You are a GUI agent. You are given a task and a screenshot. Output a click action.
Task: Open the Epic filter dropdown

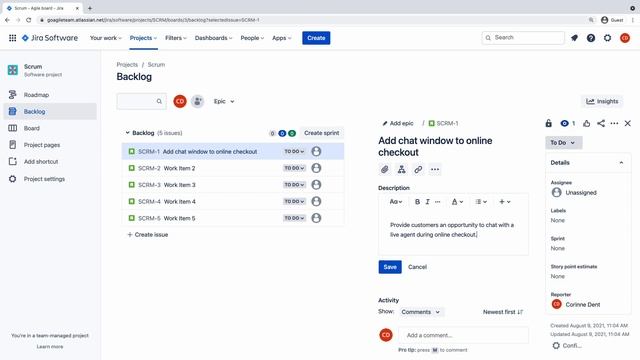coord(224,101)
